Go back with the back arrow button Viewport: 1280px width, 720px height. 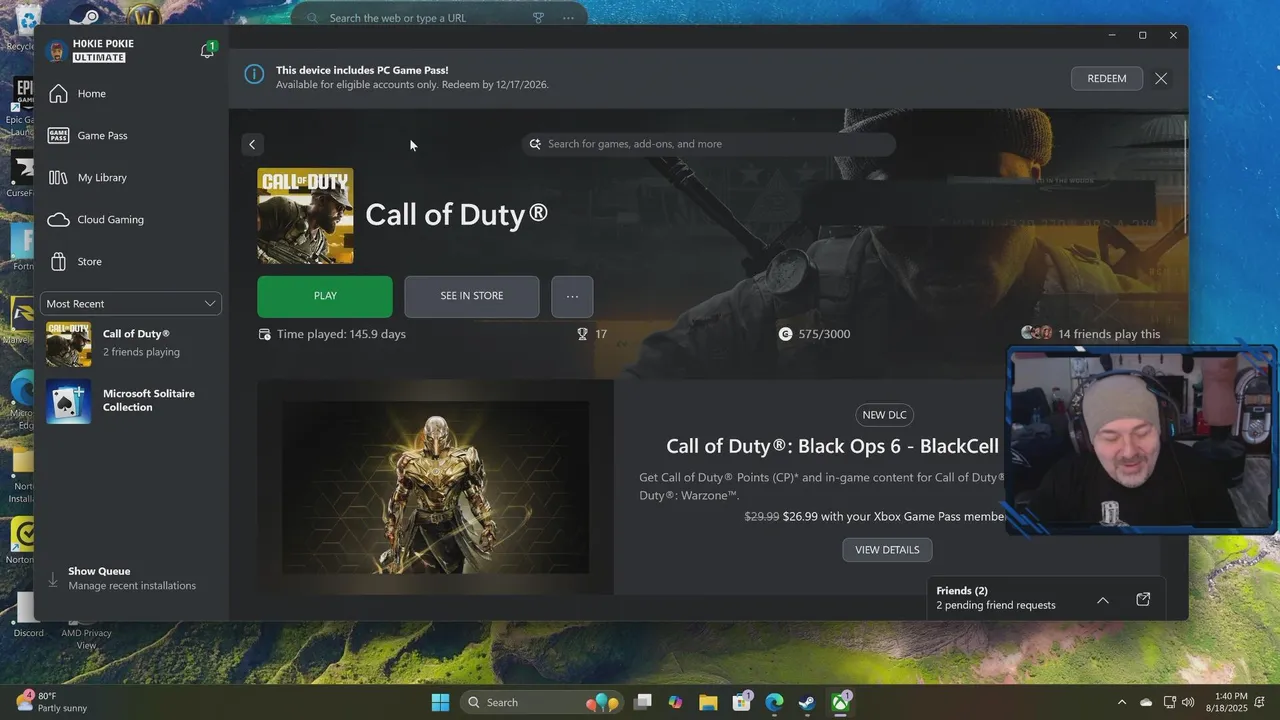point(252,144)
